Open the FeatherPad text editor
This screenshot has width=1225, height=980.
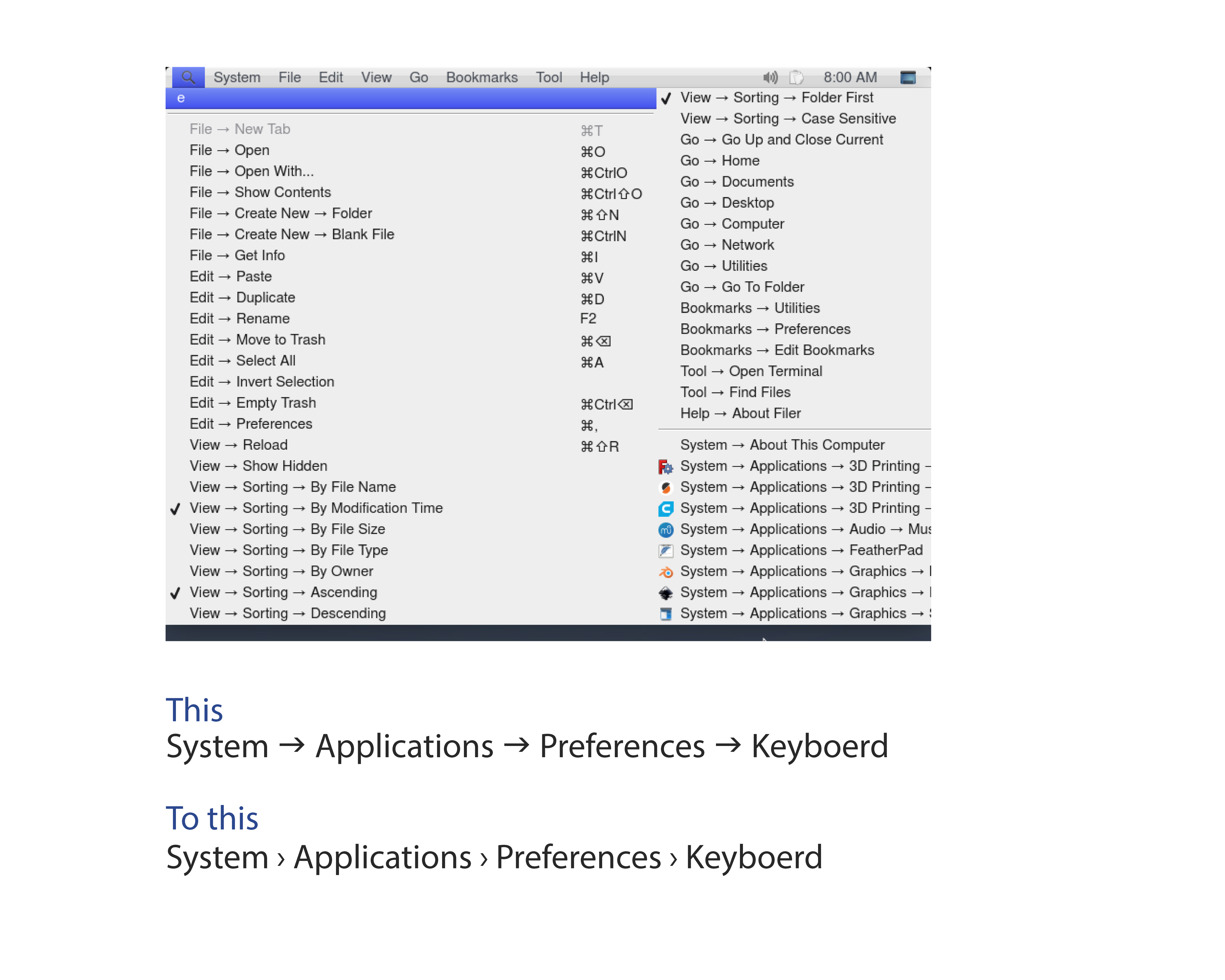[x=796, y=550]
